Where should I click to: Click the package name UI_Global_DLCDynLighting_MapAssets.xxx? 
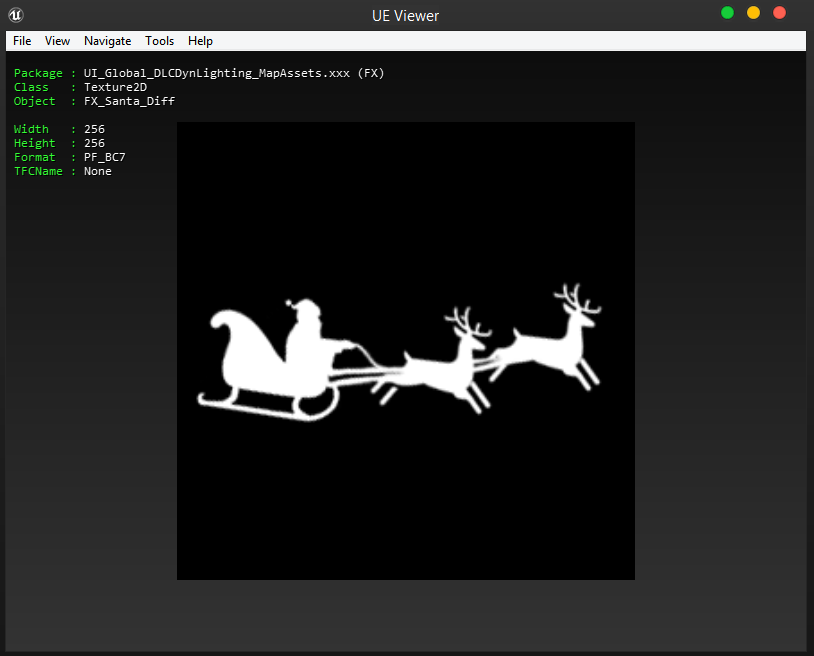[x=216, y=73]
